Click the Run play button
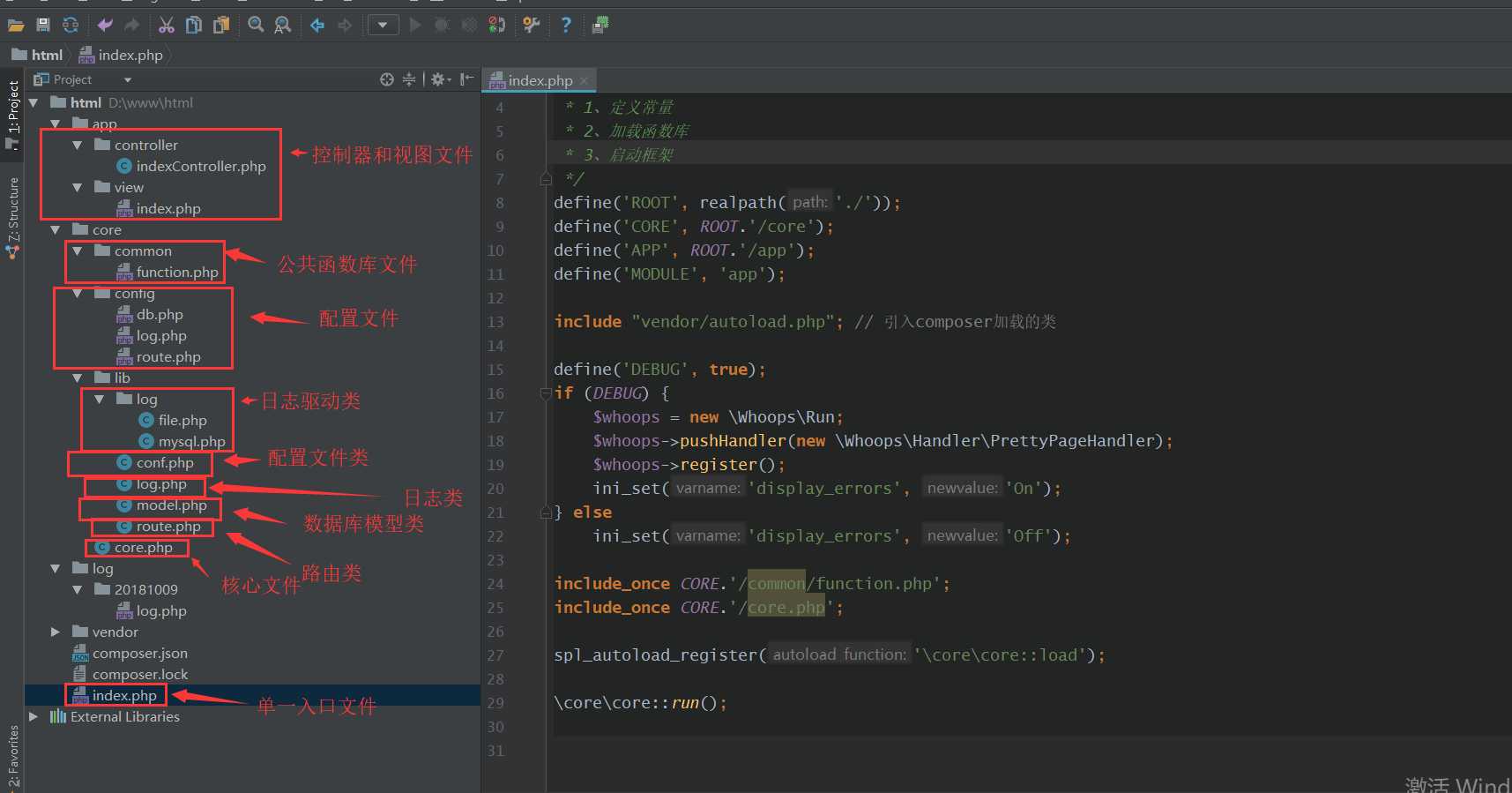Screen dimensions: 1512x793 pyautogui.click(x=415, y=26)
